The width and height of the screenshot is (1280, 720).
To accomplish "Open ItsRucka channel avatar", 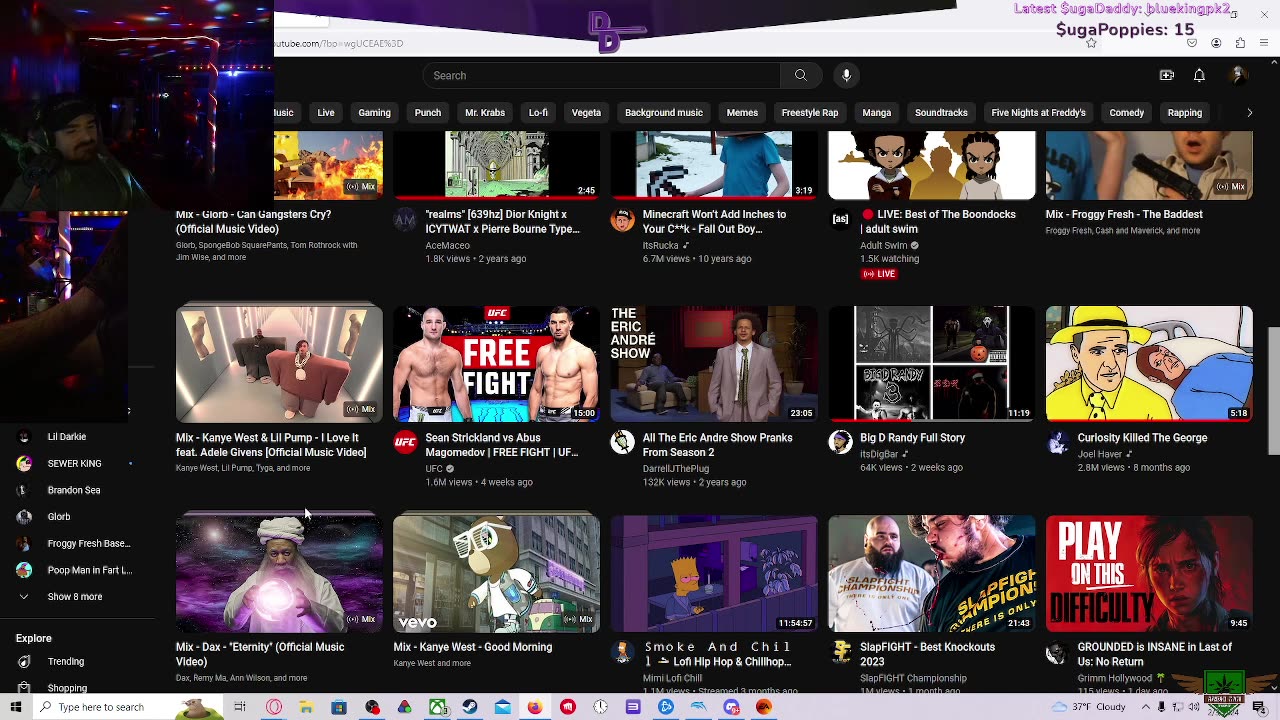I will 622,220.
